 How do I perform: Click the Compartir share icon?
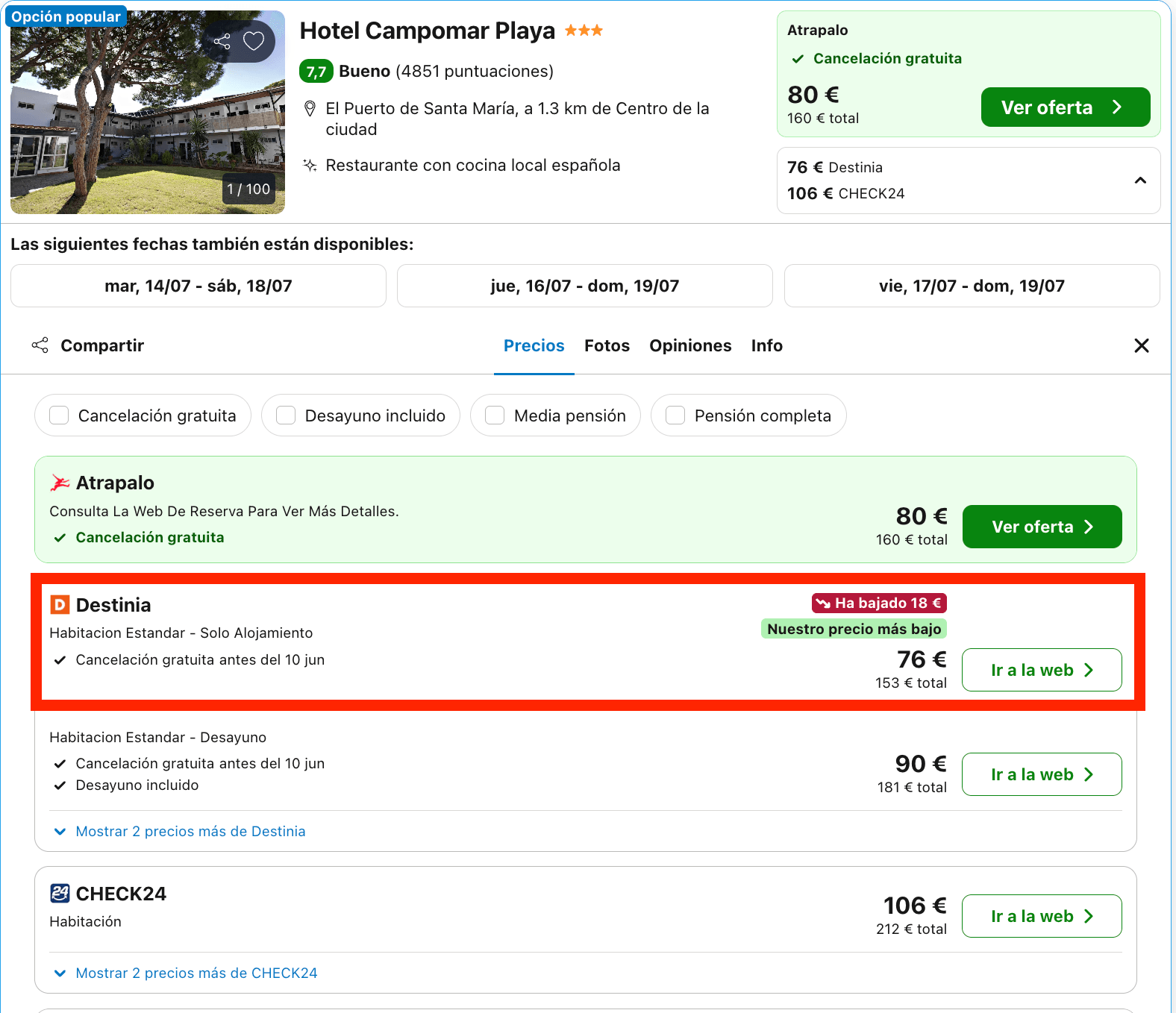point(40,345)
